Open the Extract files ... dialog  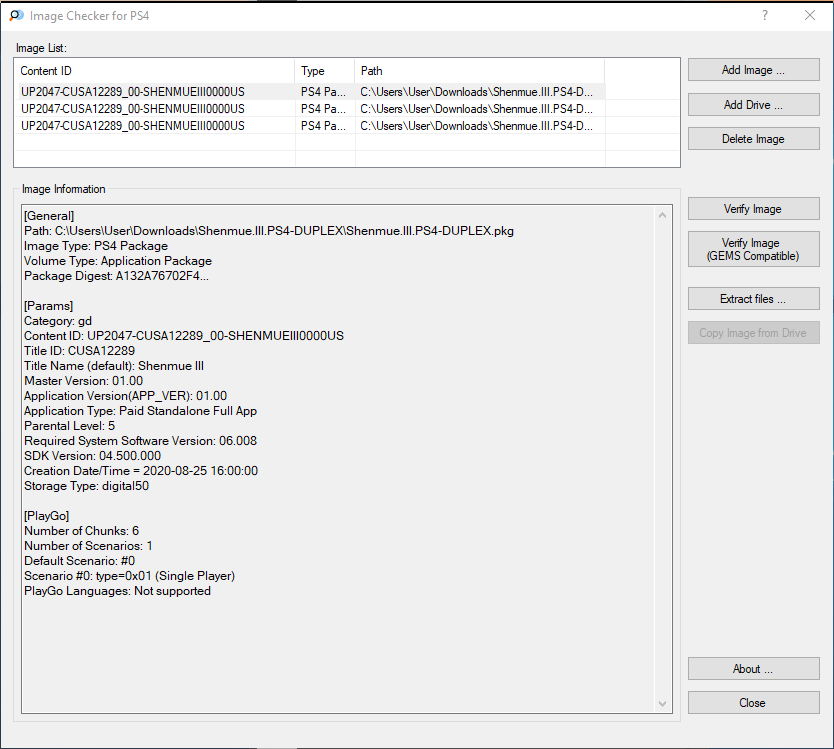[753, 299]
